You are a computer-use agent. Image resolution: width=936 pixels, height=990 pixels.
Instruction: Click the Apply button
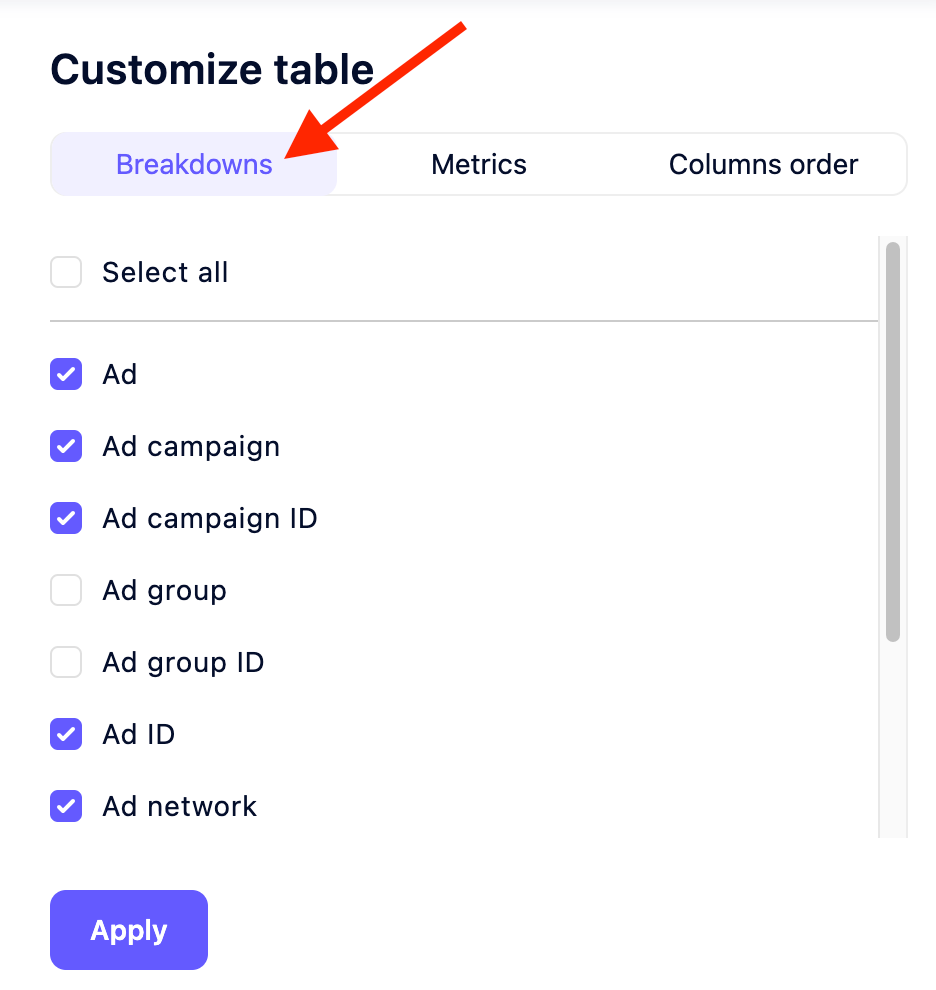128,930
